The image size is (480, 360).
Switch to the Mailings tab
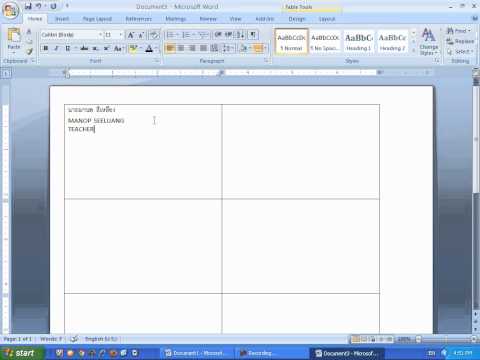[176, 19]
